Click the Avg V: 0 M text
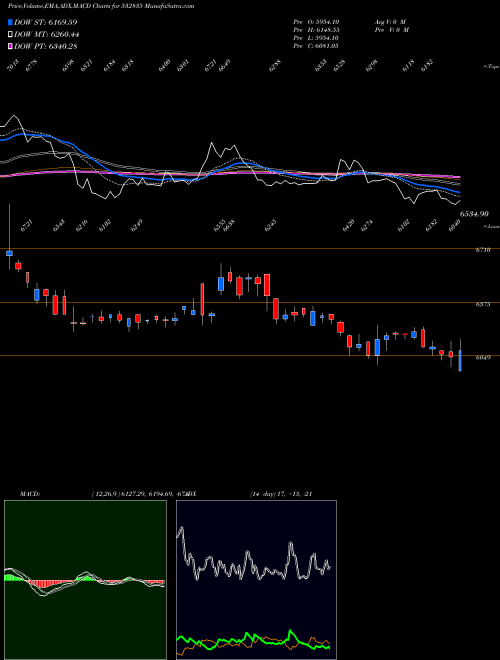Screen dimensions: 500x660 coord(391,21)
